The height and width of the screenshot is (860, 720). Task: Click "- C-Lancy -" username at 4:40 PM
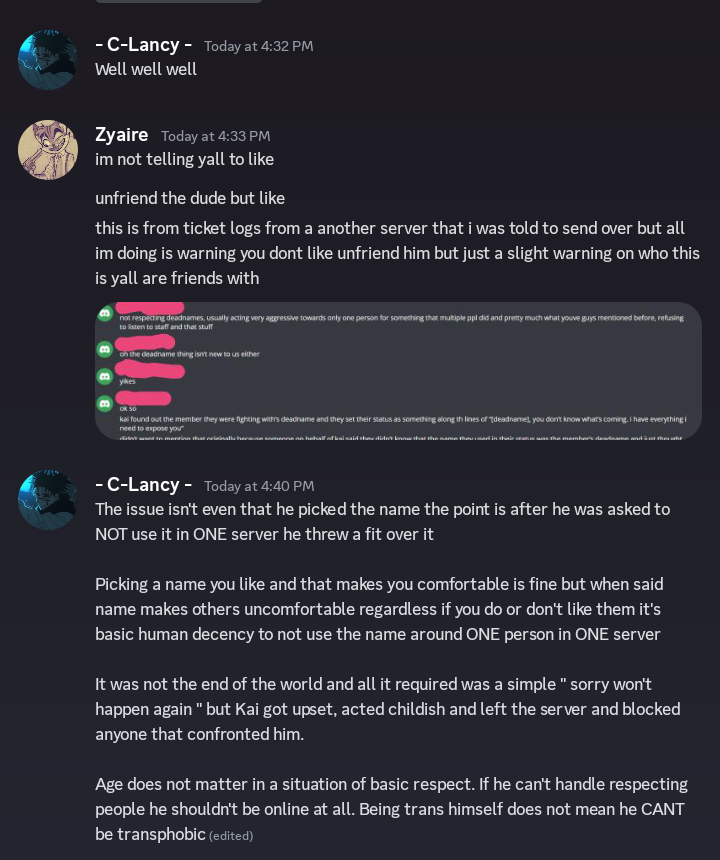143,485
